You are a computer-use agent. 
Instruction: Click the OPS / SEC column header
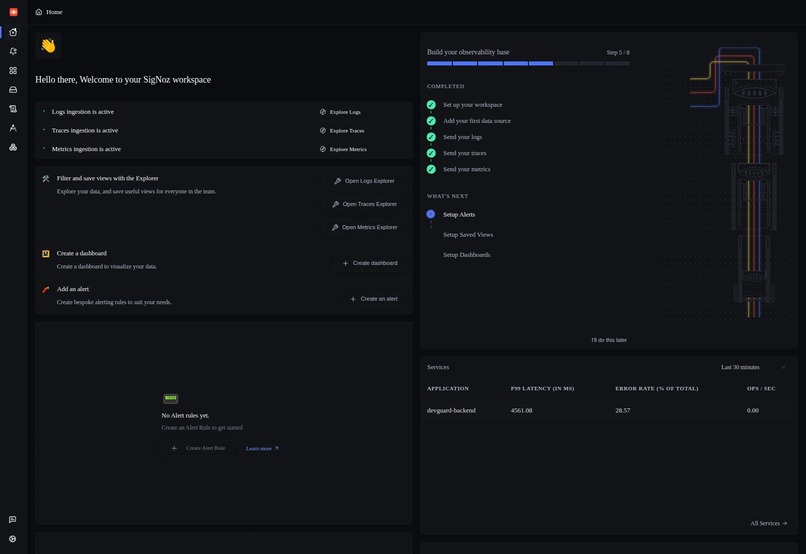(761, 389)
